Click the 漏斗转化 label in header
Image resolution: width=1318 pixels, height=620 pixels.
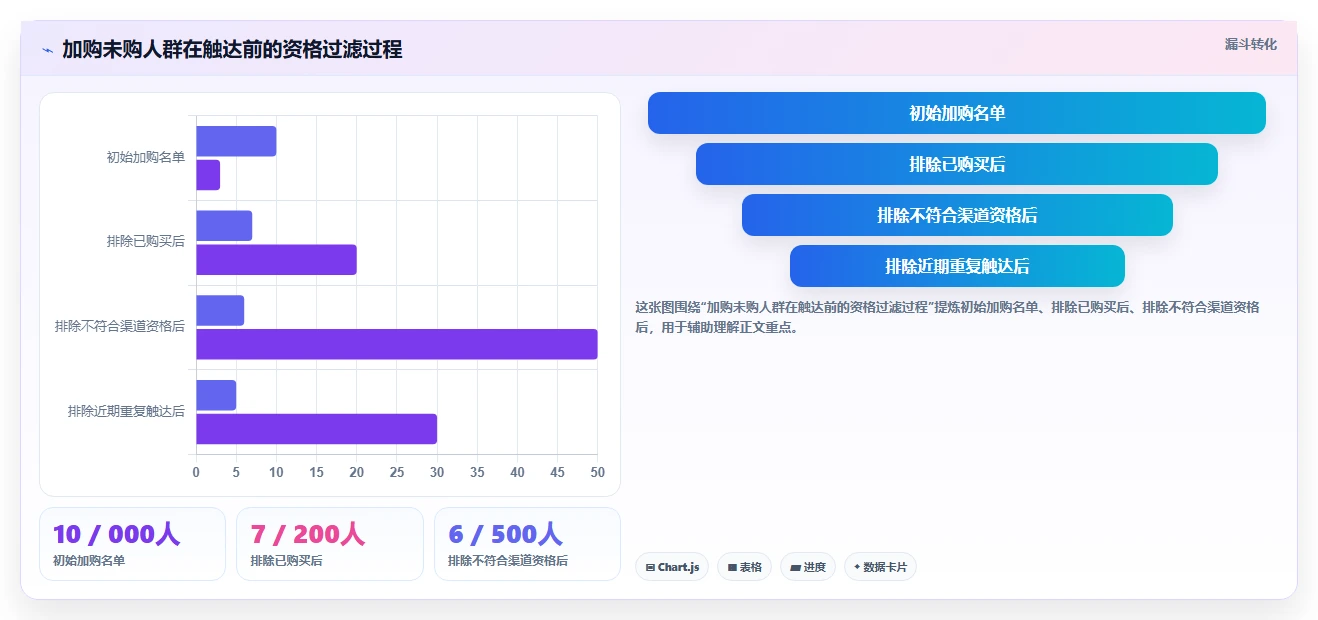pyautogui.click(x=1250, y=44)
